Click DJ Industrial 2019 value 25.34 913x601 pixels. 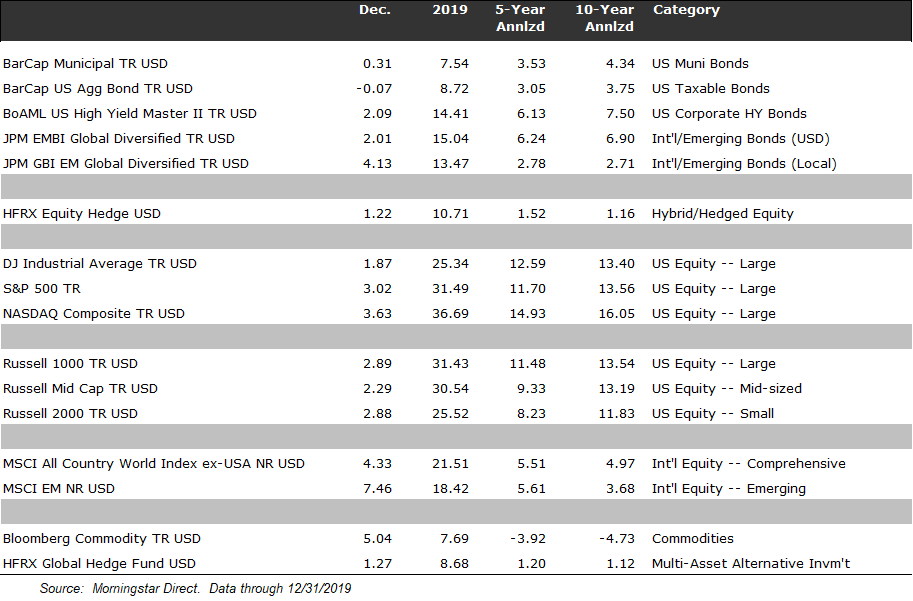[450, 264]
